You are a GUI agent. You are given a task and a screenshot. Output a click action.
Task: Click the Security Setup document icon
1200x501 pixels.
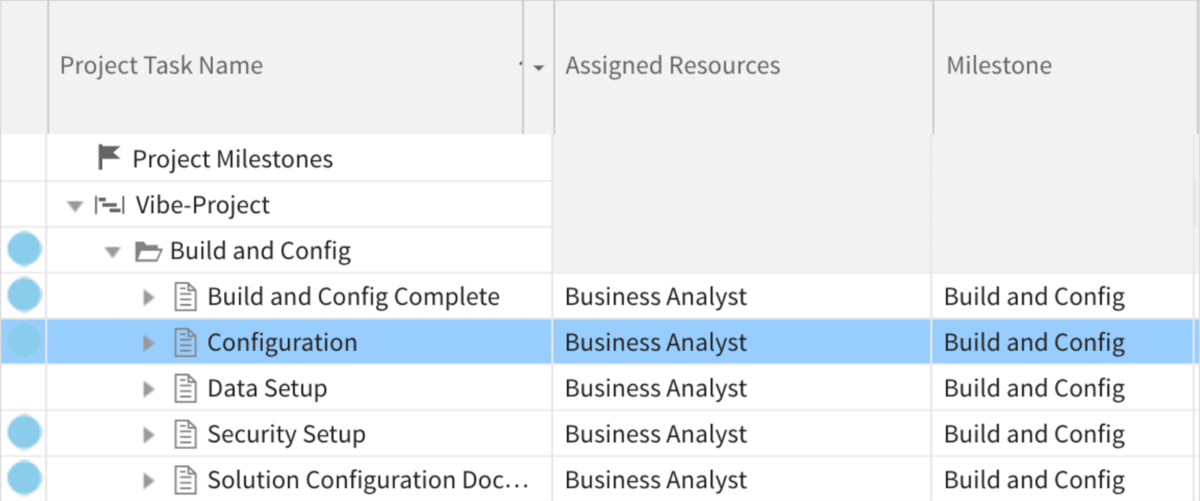click(184, 434)
